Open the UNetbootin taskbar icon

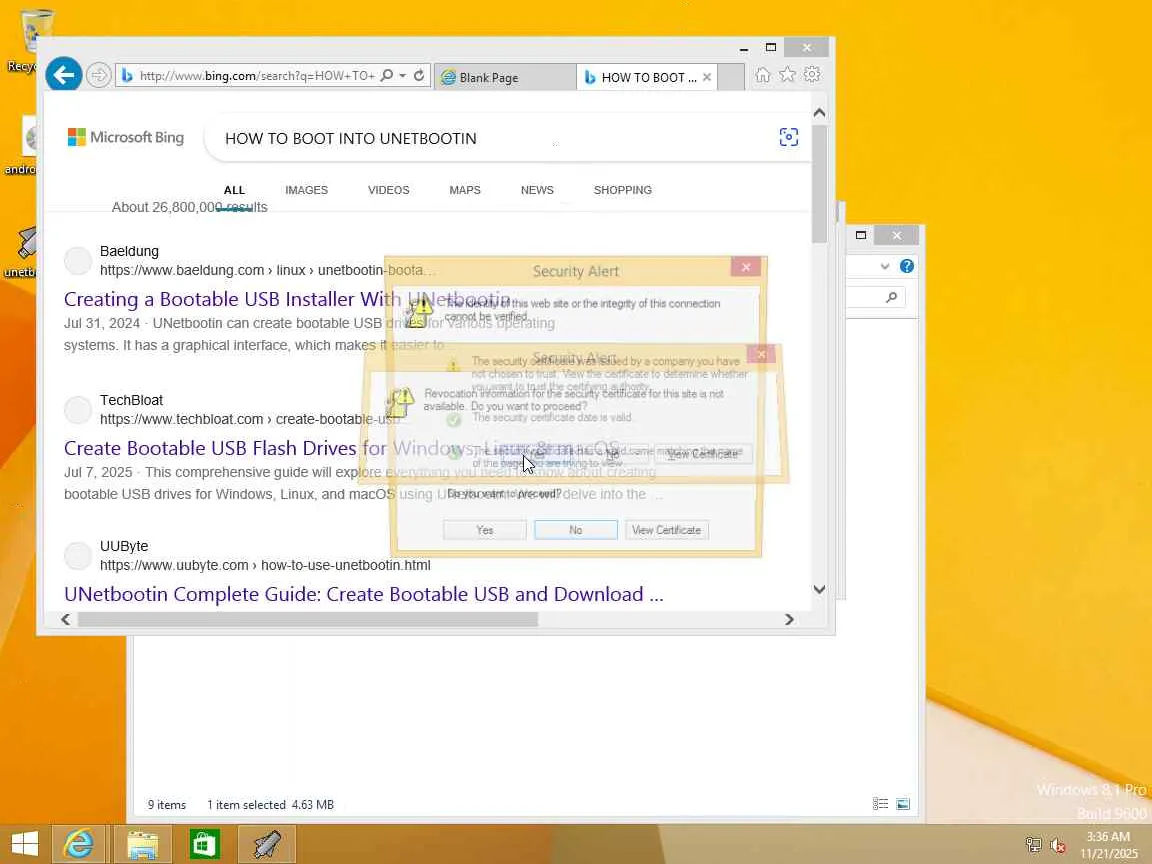coord(267,844)
